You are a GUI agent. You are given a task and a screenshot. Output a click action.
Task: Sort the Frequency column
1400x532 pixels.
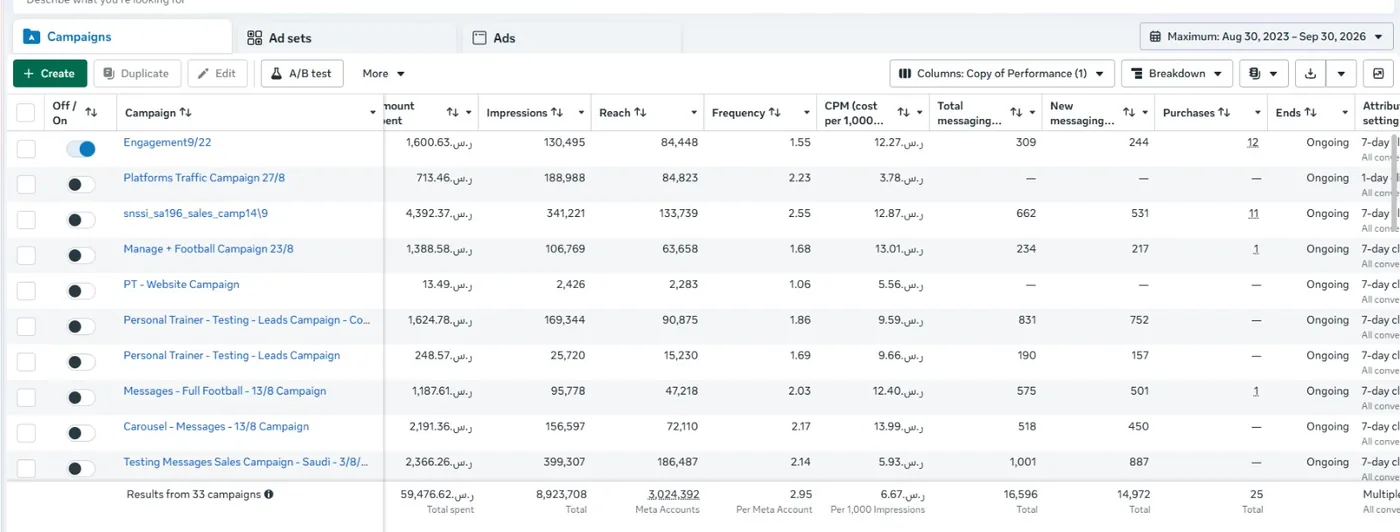pos(774,113)
